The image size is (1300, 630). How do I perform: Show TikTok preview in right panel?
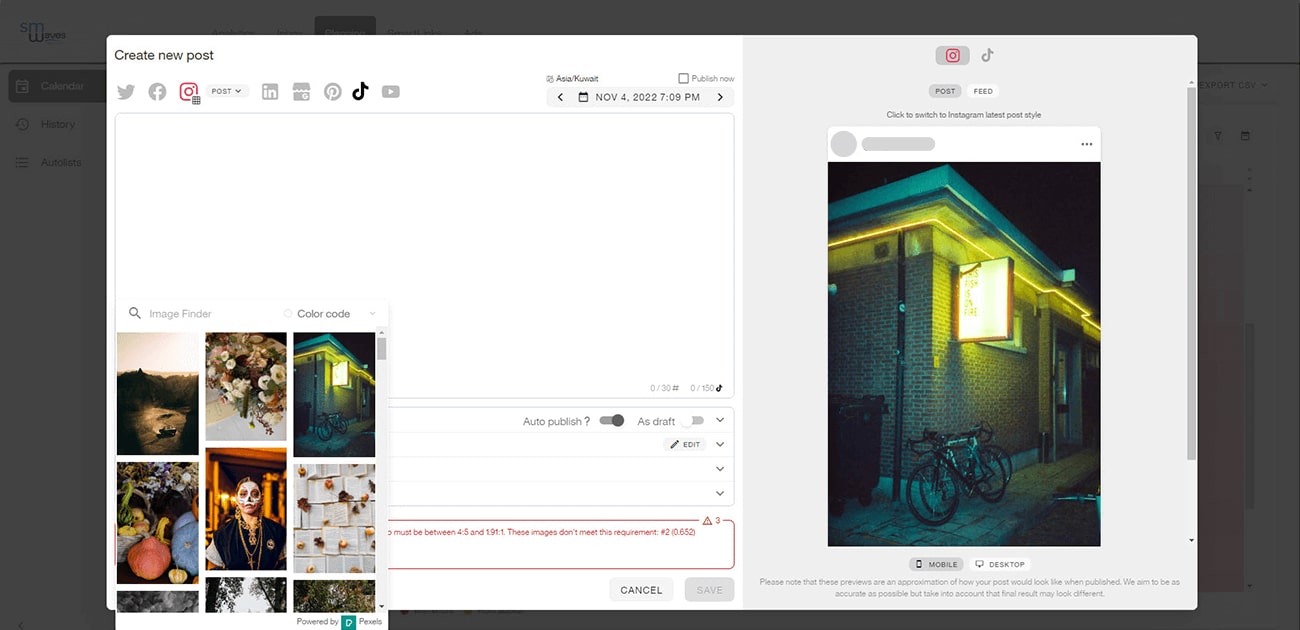tap(987, 56)
